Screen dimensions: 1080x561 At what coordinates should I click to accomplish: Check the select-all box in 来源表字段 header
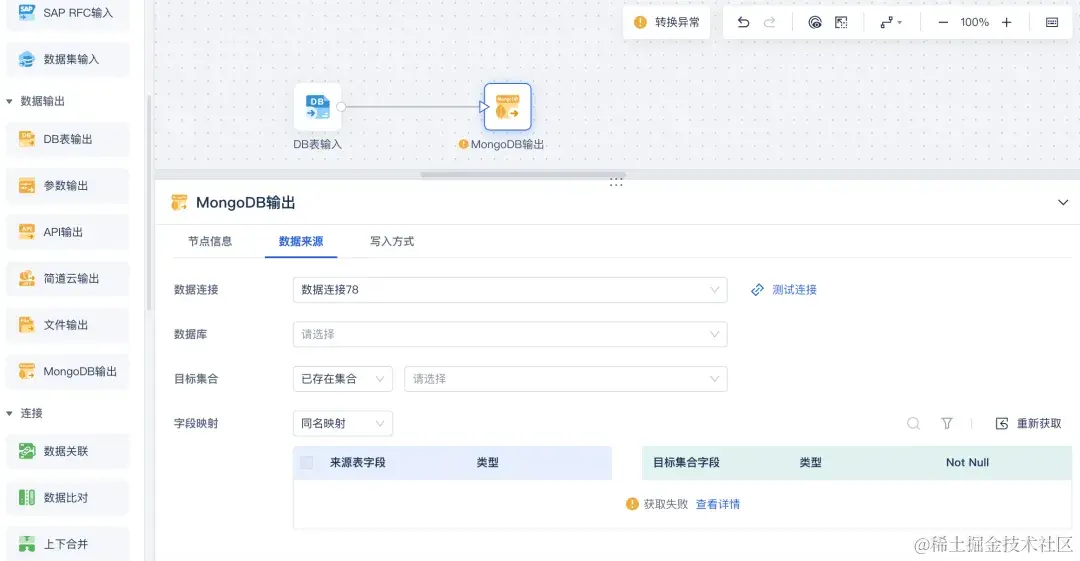coord(307,462)
